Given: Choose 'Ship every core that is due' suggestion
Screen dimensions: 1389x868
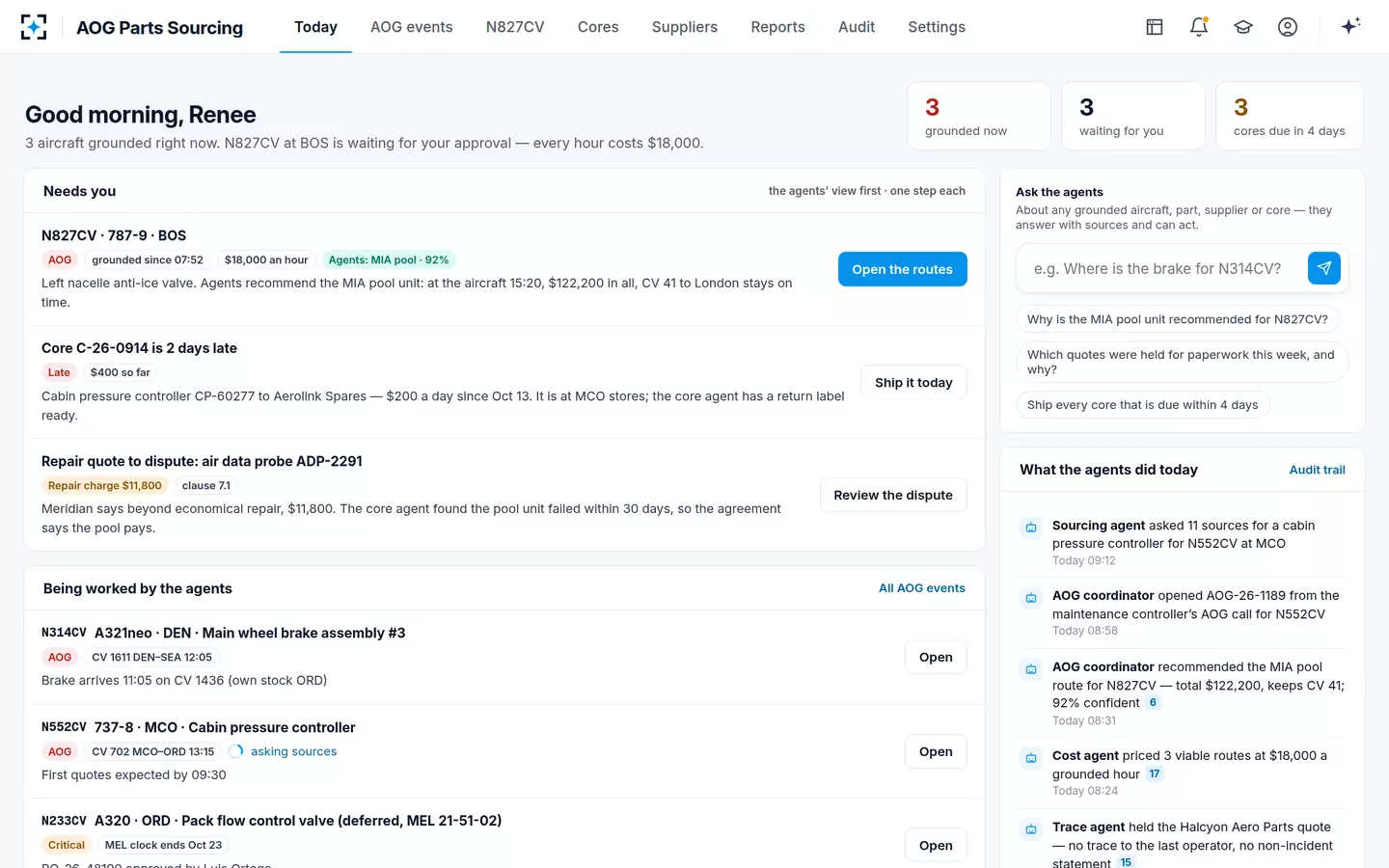Looking at the screenshot, I should [x=1143, y=405].
